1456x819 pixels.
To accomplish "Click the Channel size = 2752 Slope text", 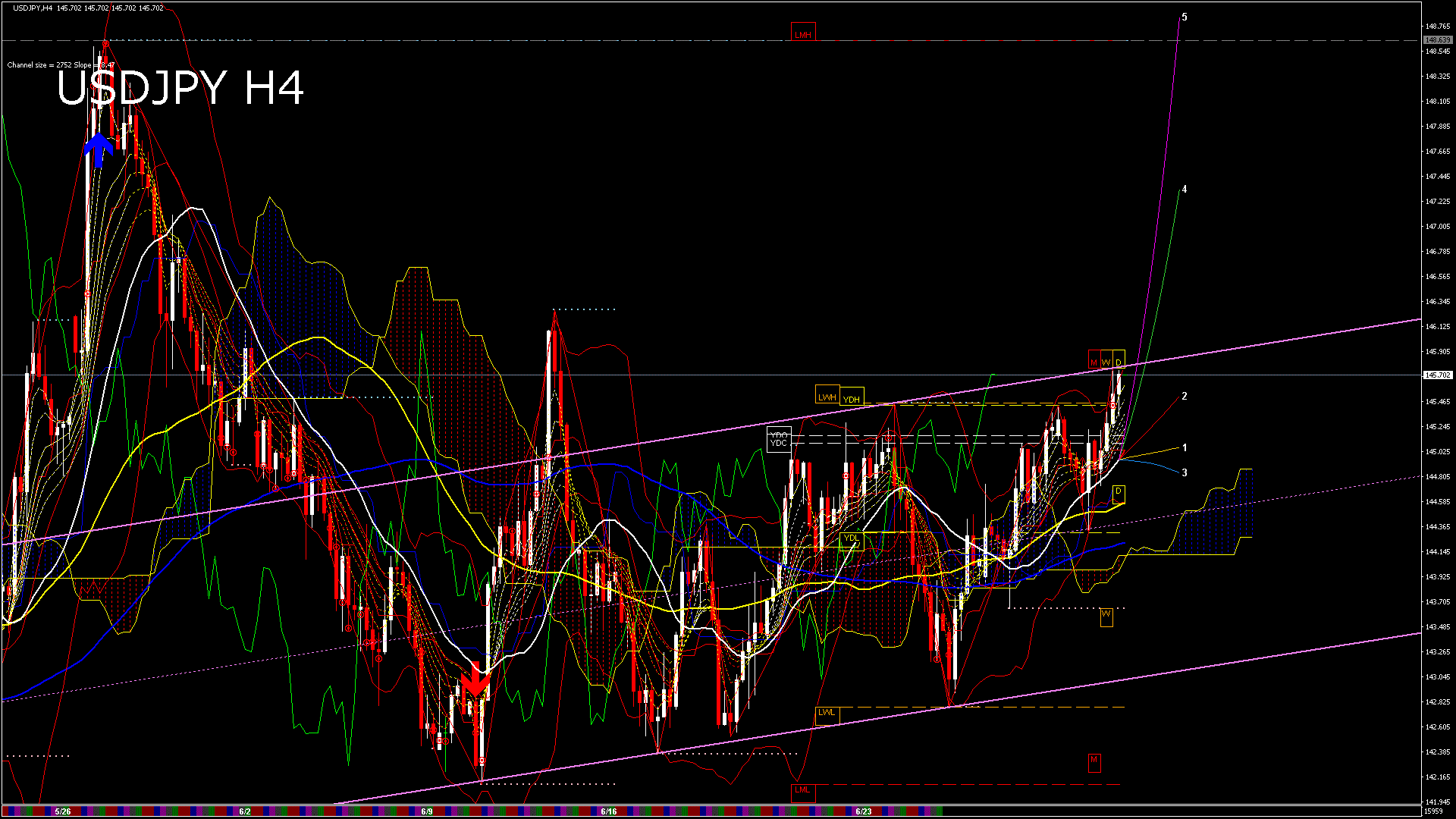I will tap(61, 65).
